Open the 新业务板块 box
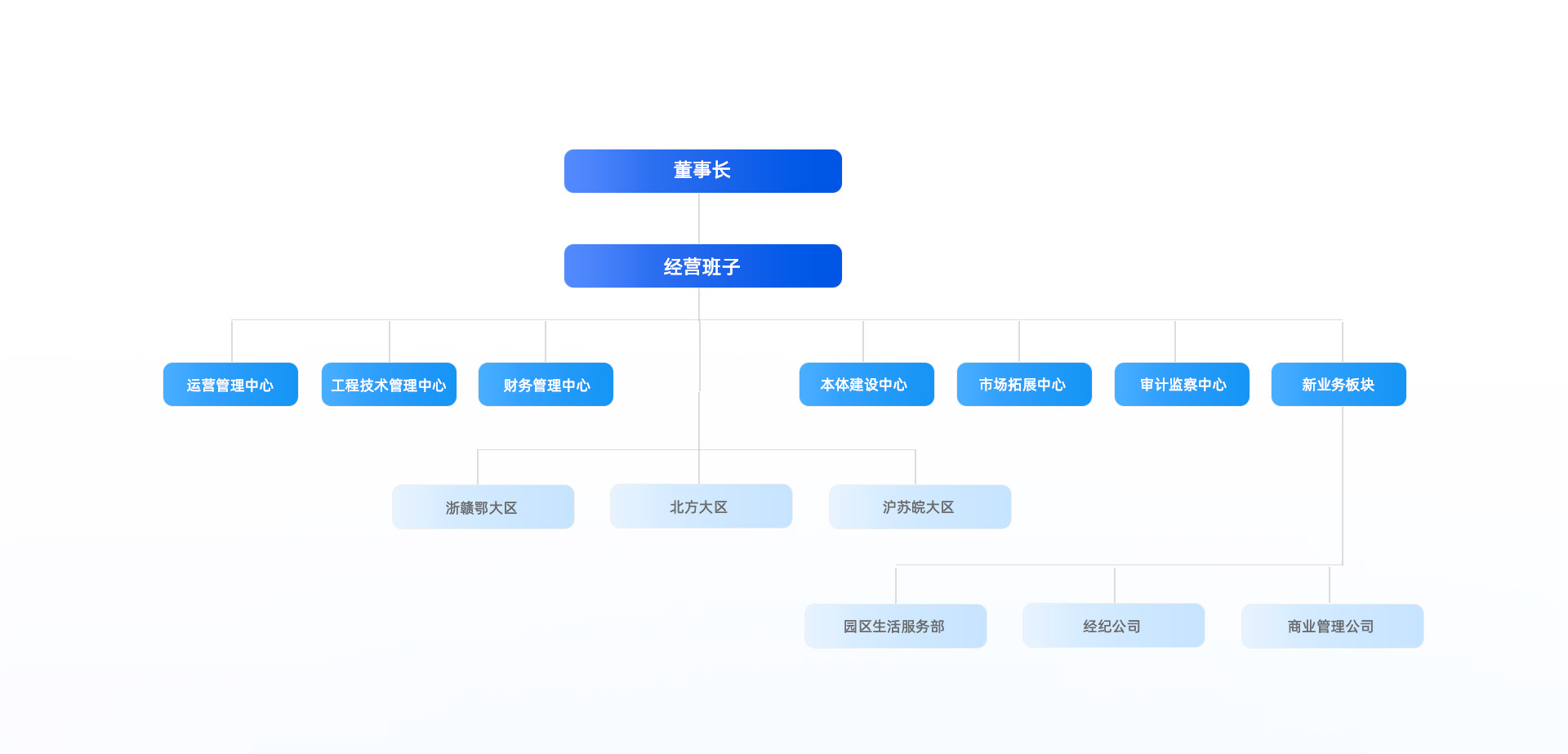 click(x=1339, y=384)
